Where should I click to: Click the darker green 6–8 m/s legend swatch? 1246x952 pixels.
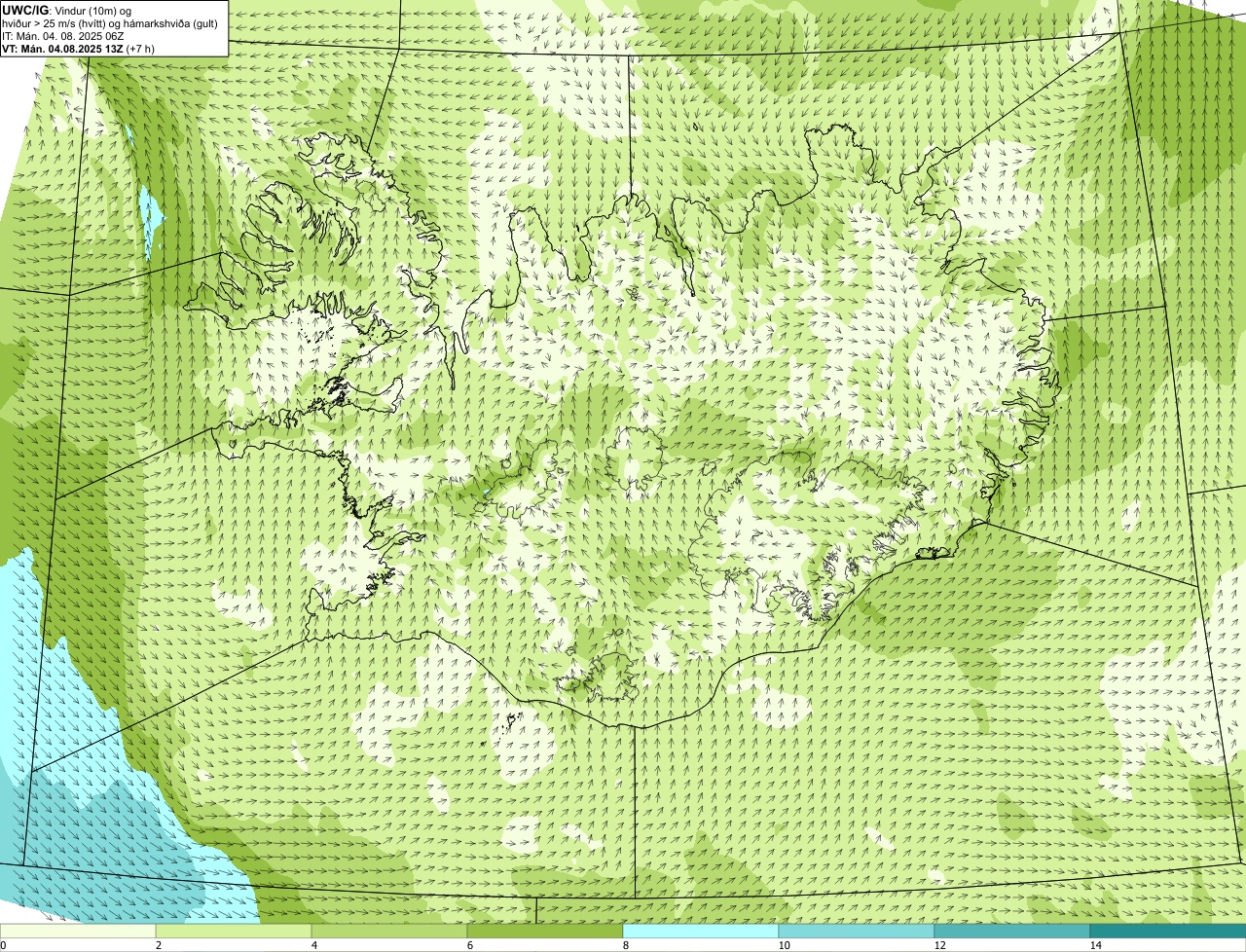click(x=545, y=931)
